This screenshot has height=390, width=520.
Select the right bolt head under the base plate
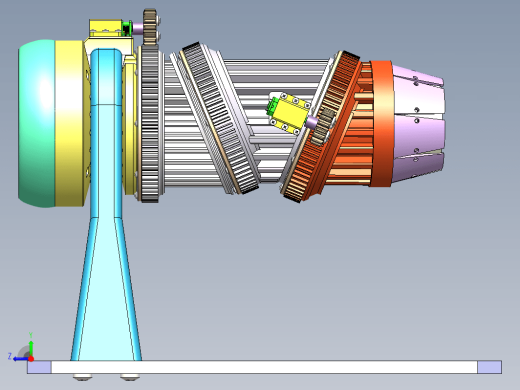pyautogui.click(x=130, y=377)
